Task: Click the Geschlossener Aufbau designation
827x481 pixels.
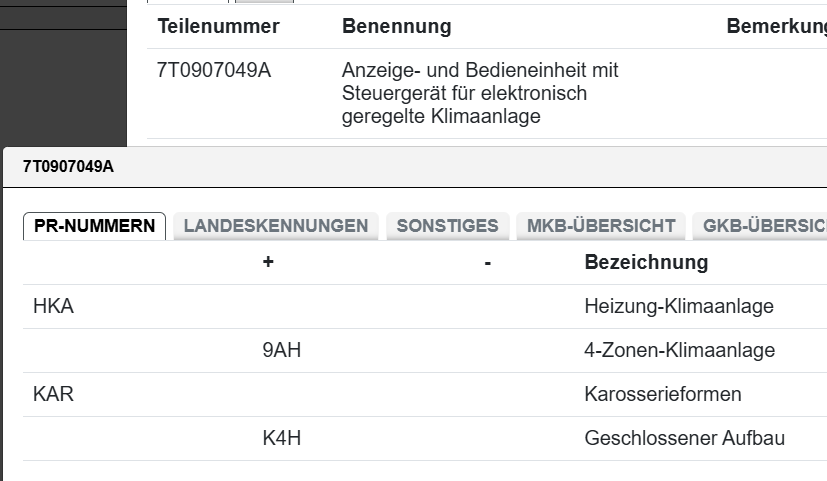Action: click(x=684, y=438)
